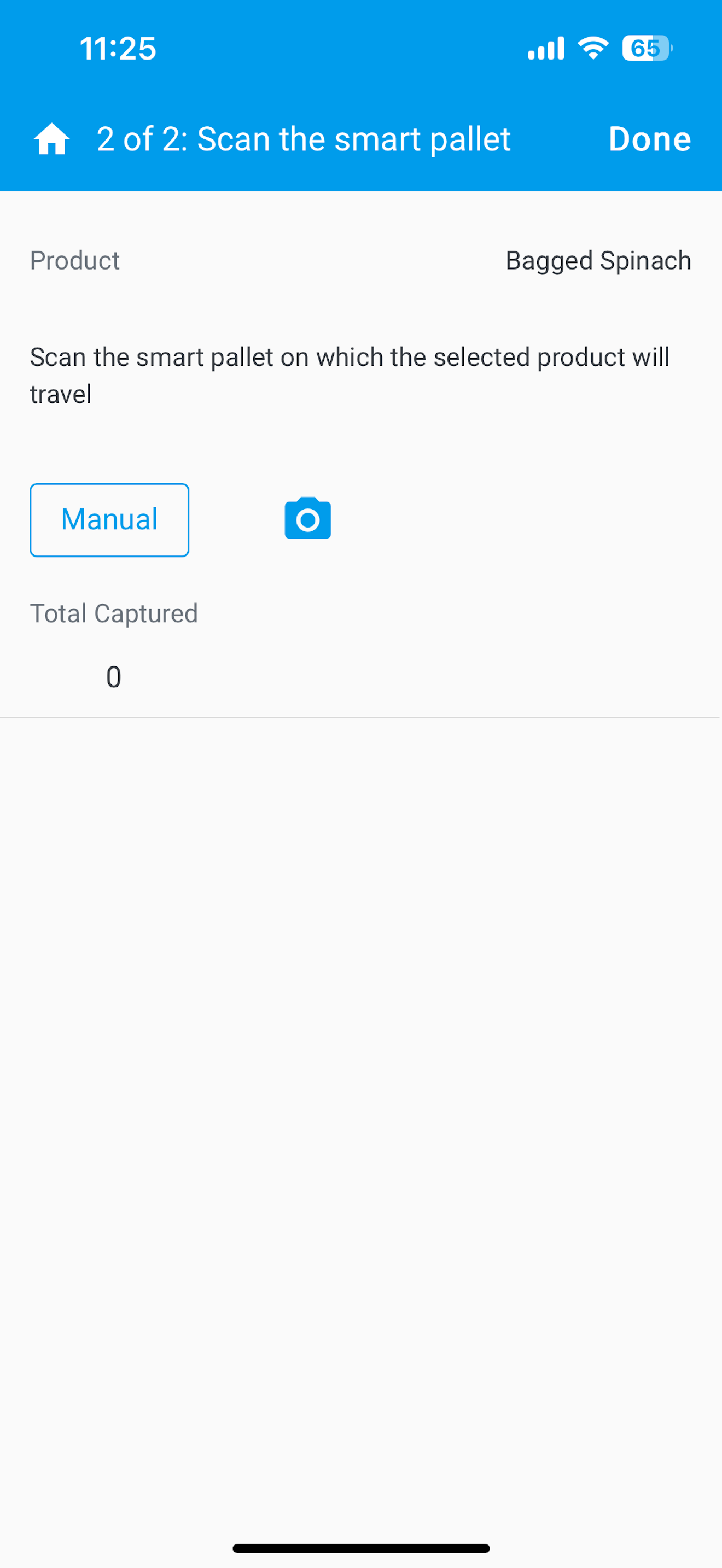Tap the scan instruction text
The image size is (722, 1568).
pyautogui.click(x=350, y=376)
